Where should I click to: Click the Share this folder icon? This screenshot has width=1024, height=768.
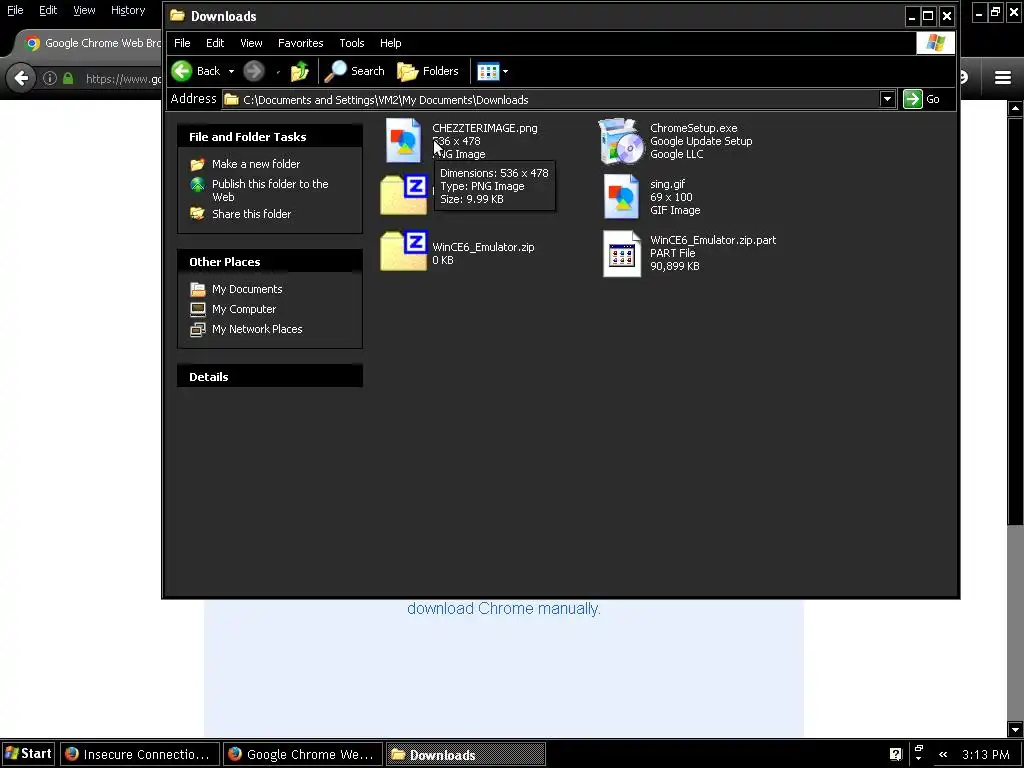[197, 214]
